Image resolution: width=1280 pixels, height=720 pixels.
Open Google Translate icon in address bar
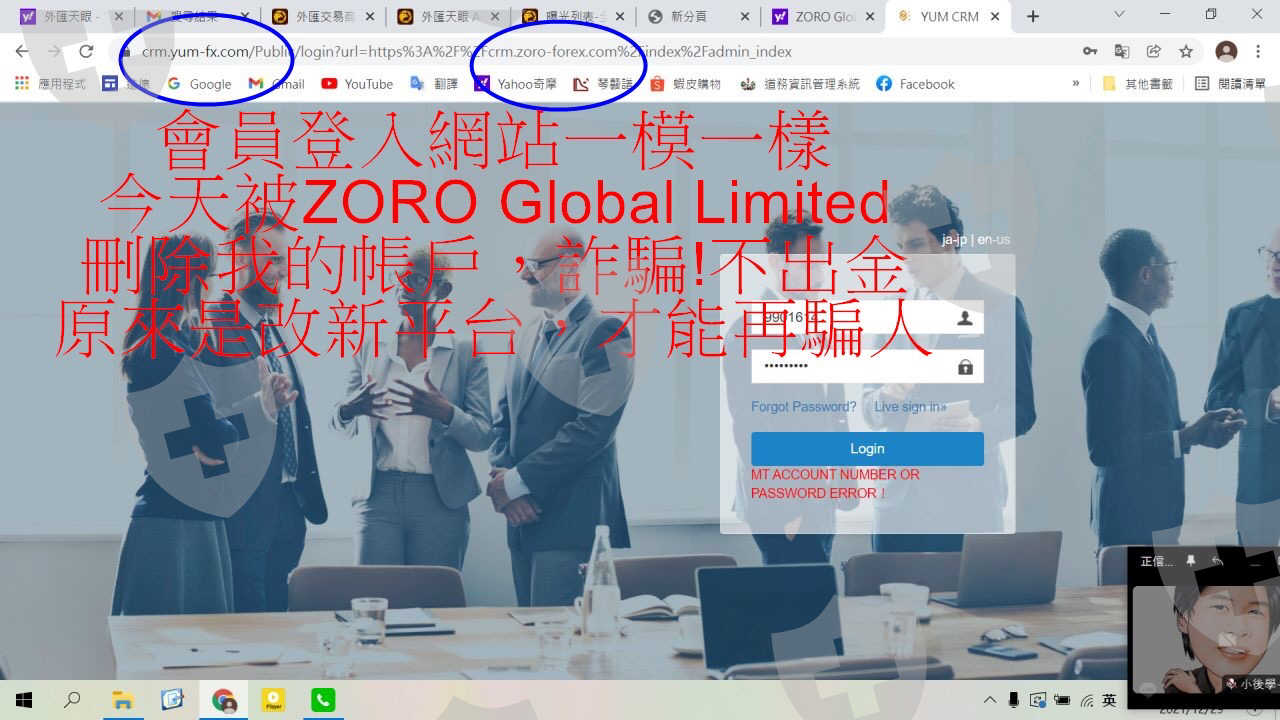pyautogui.click(x=1122, y=51)
